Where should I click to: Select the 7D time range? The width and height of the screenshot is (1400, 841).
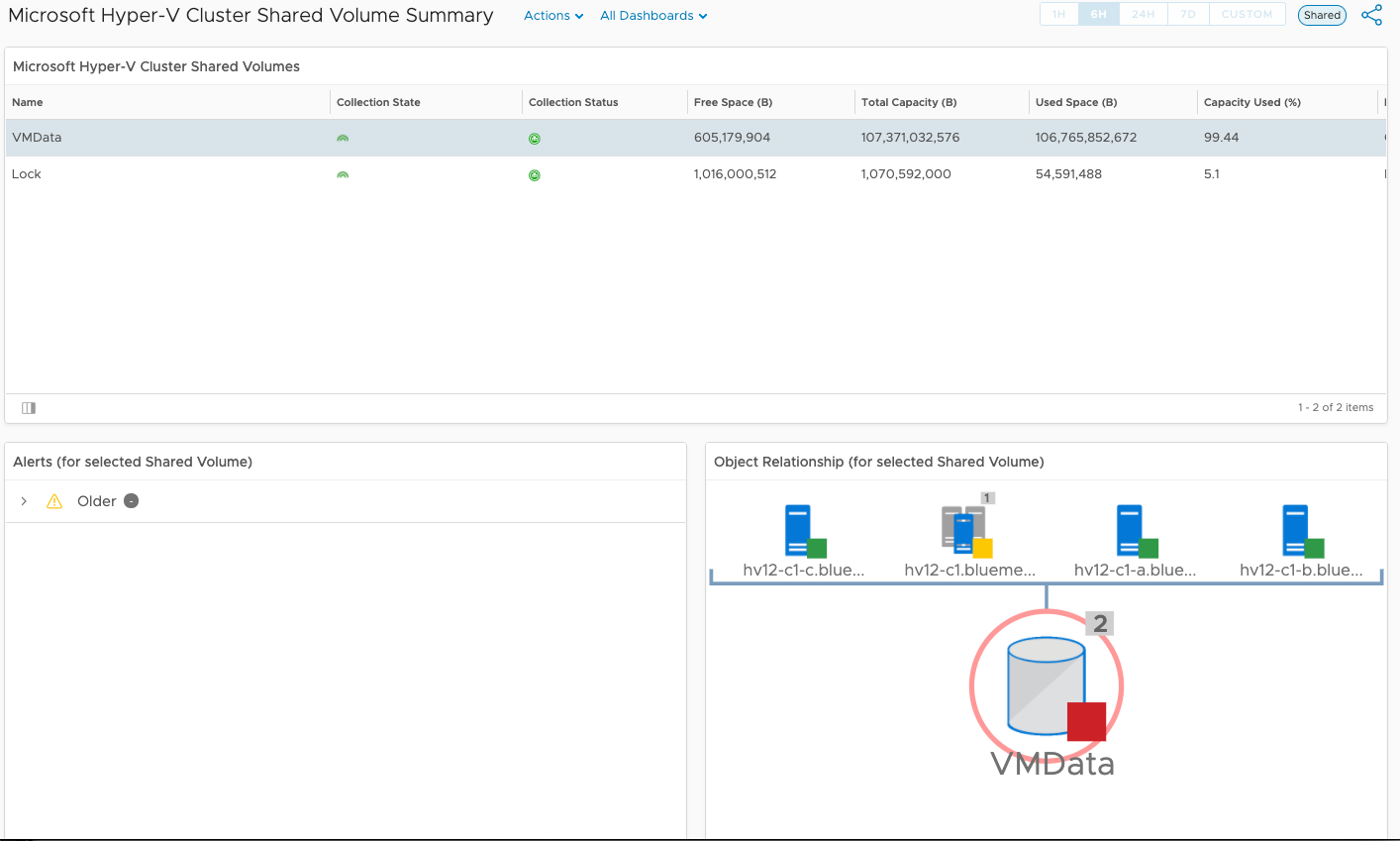point(1188,14)
